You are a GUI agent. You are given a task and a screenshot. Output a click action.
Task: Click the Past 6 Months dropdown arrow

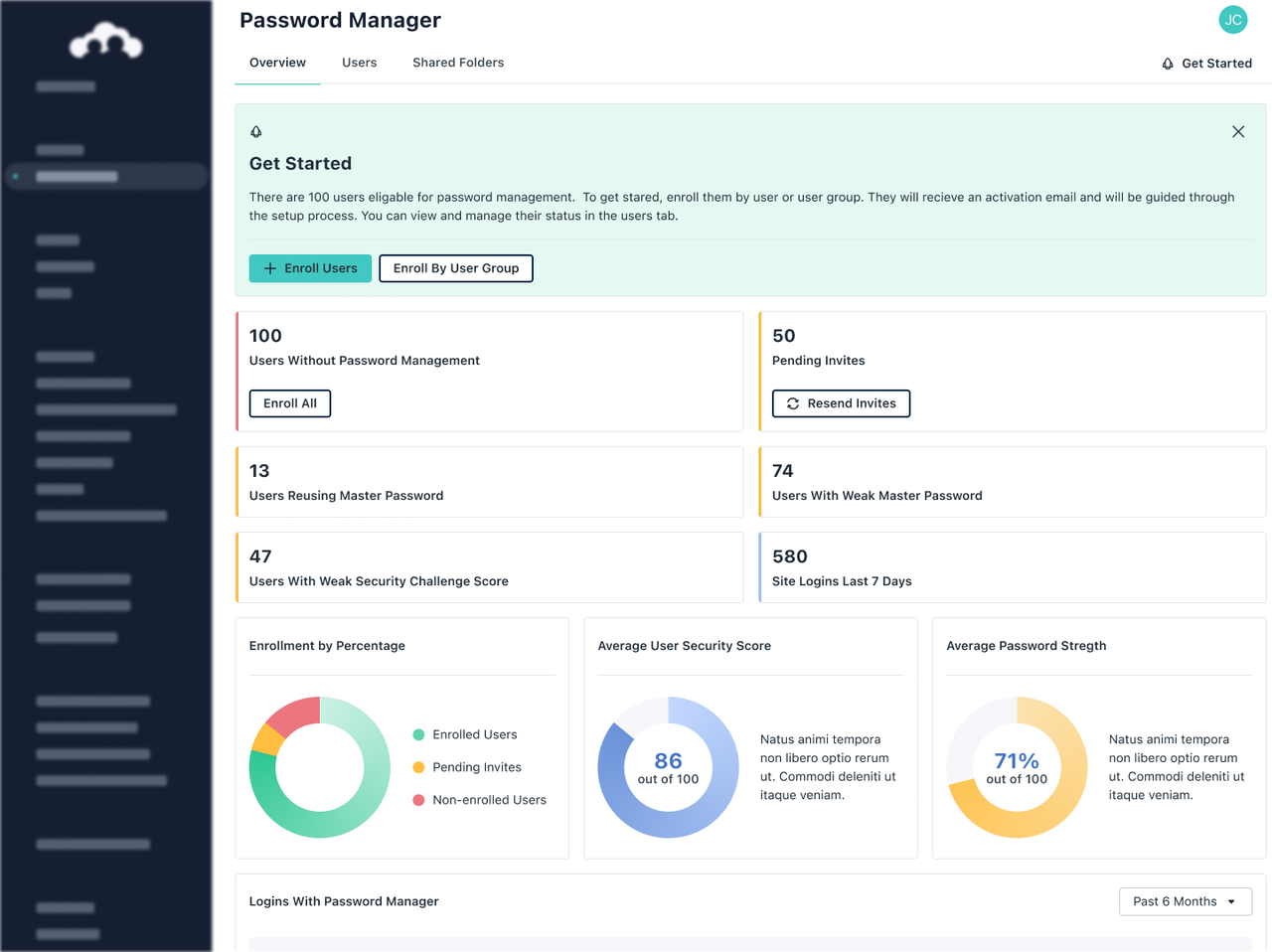1231,902
